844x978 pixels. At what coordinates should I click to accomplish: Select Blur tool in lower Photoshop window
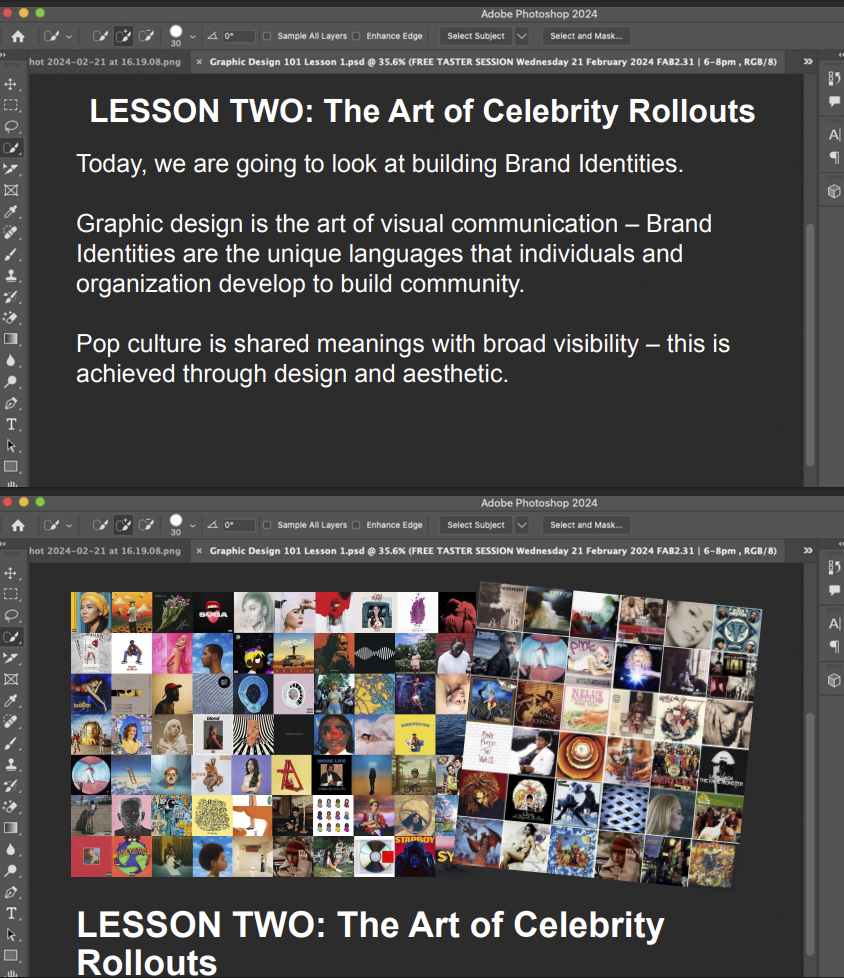coord(11,849)
